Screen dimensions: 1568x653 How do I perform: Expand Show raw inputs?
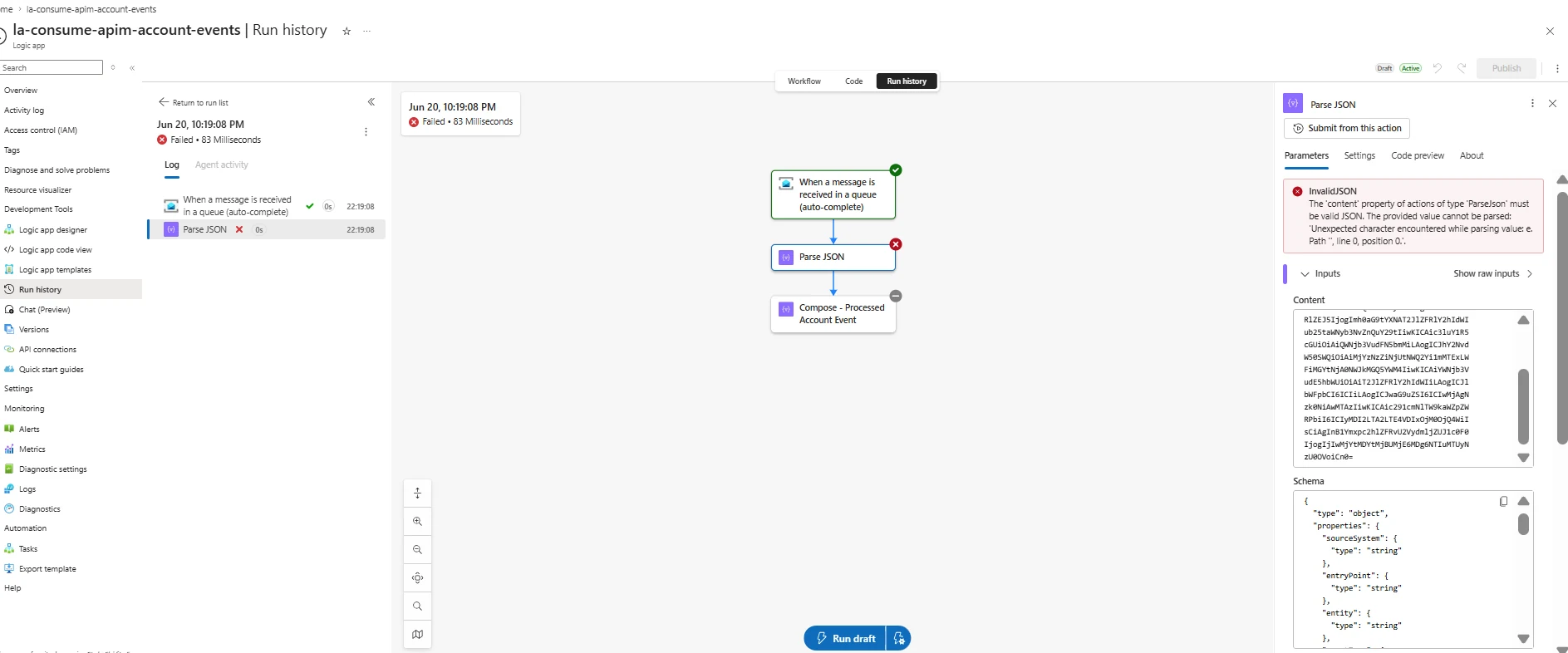click(1492, 274)
